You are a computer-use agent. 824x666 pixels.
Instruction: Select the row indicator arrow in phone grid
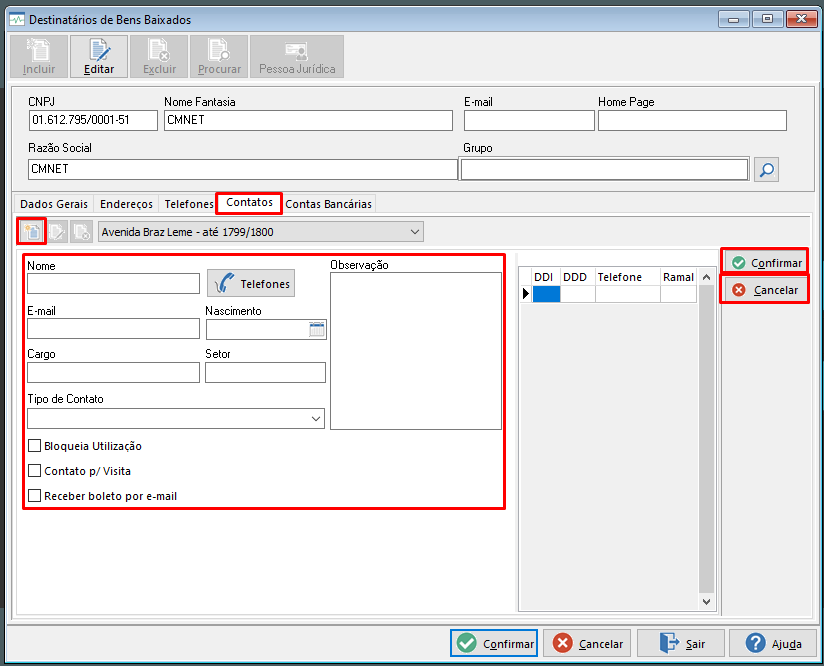pos(526,294)
